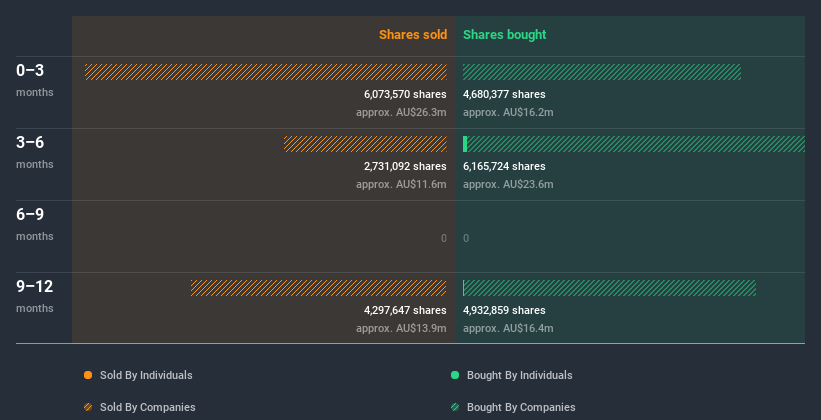
Task: Select the Bought By Companies legend label
Action: pyautogui.click(x=521, y=407)
